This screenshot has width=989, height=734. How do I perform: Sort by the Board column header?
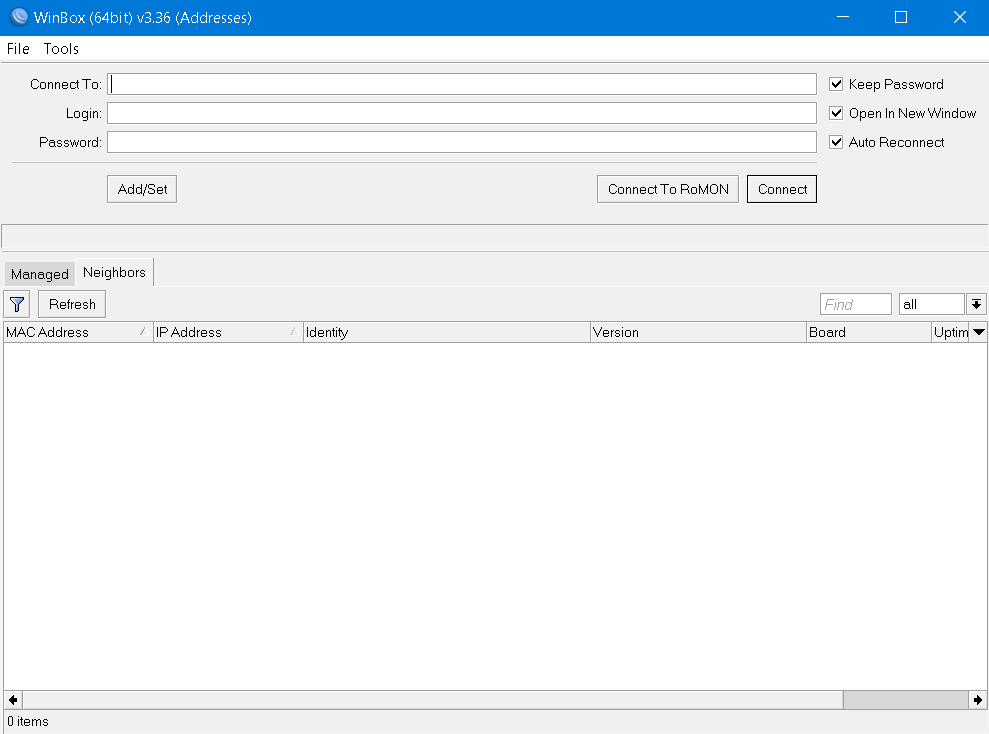pyautogui.click(x=869, y=332)
